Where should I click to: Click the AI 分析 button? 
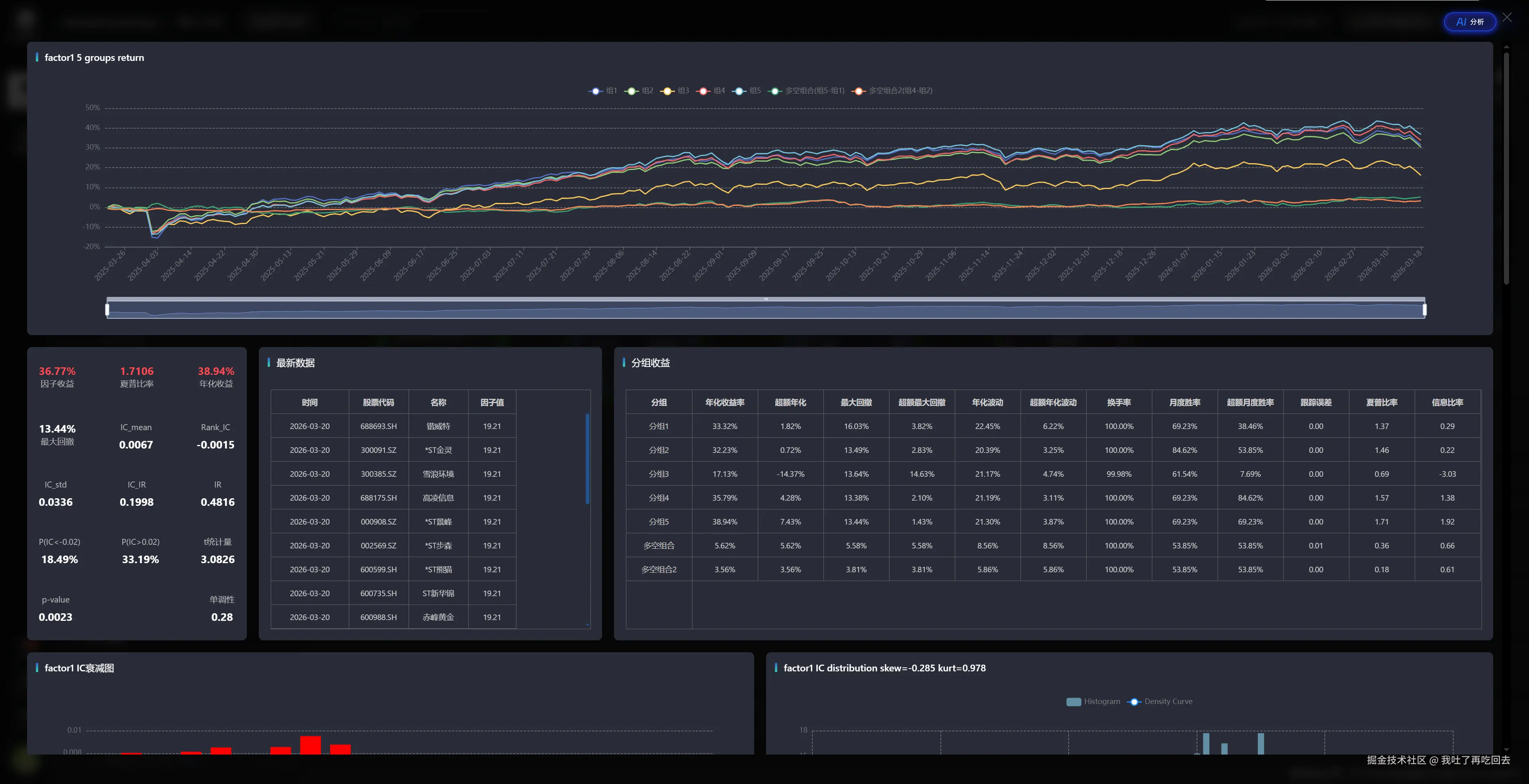(x=1470, y=22)
